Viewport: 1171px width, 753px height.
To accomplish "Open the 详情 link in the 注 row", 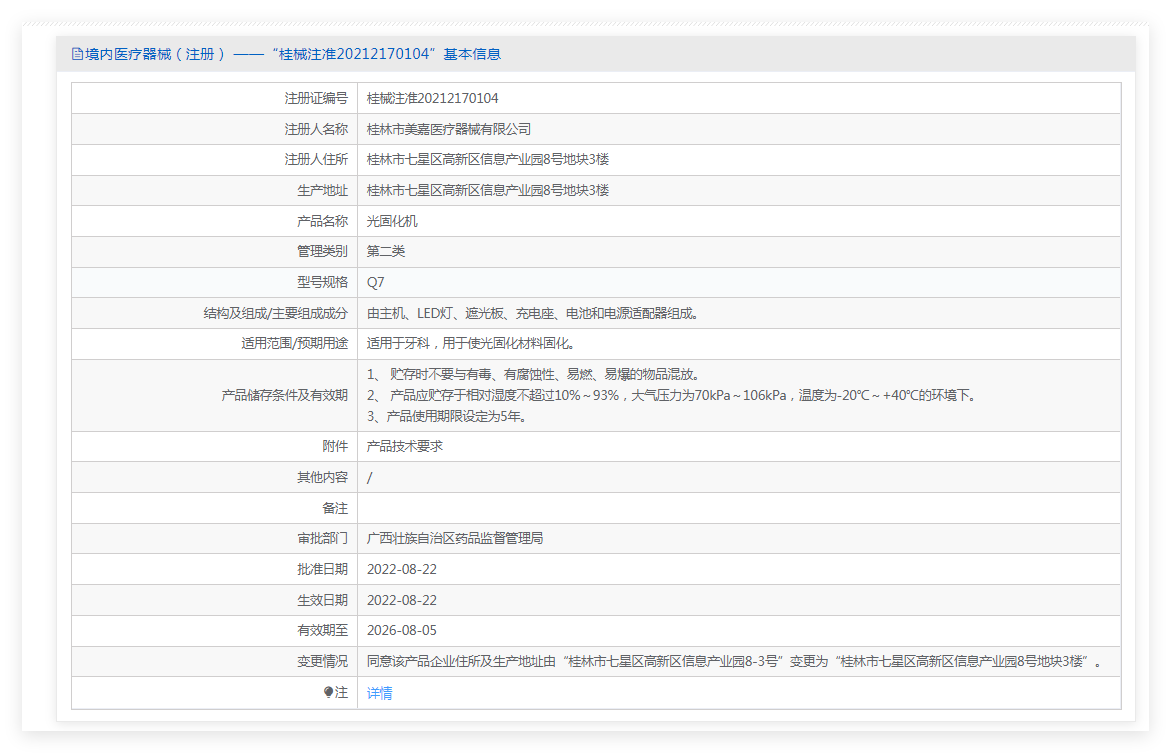I will tap(379, 693).
